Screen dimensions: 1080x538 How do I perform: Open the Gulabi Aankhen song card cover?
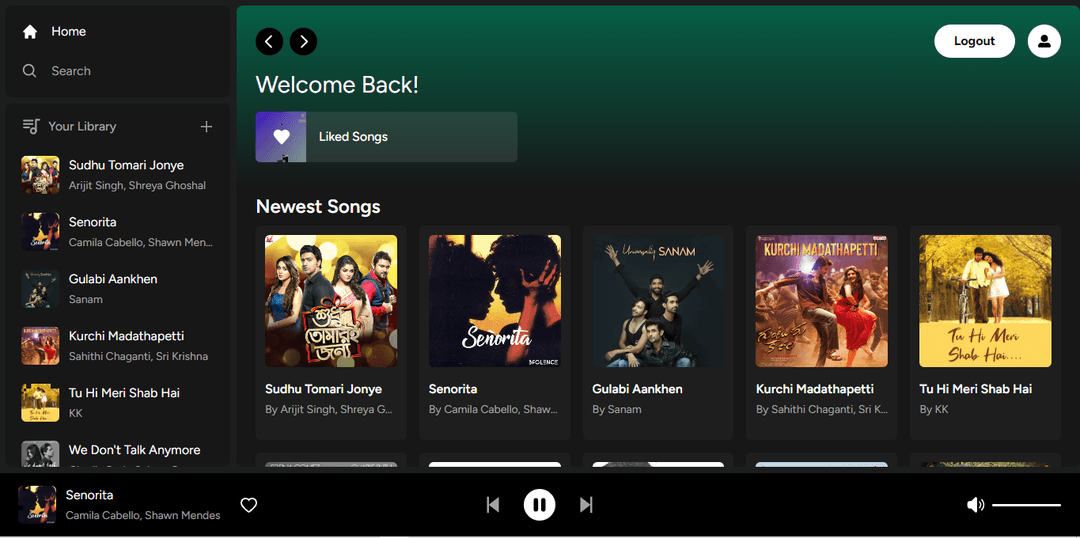[x=658, y=301]
